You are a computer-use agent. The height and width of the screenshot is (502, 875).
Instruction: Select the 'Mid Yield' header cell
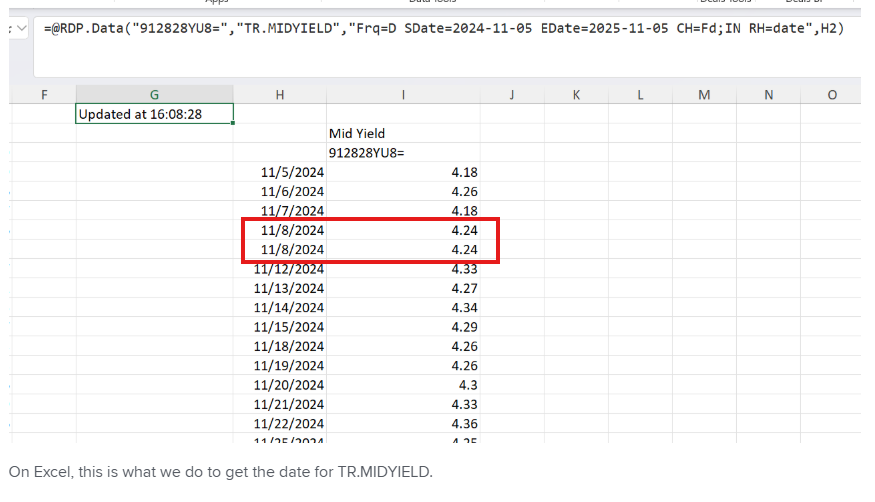[x=403, y=133]
